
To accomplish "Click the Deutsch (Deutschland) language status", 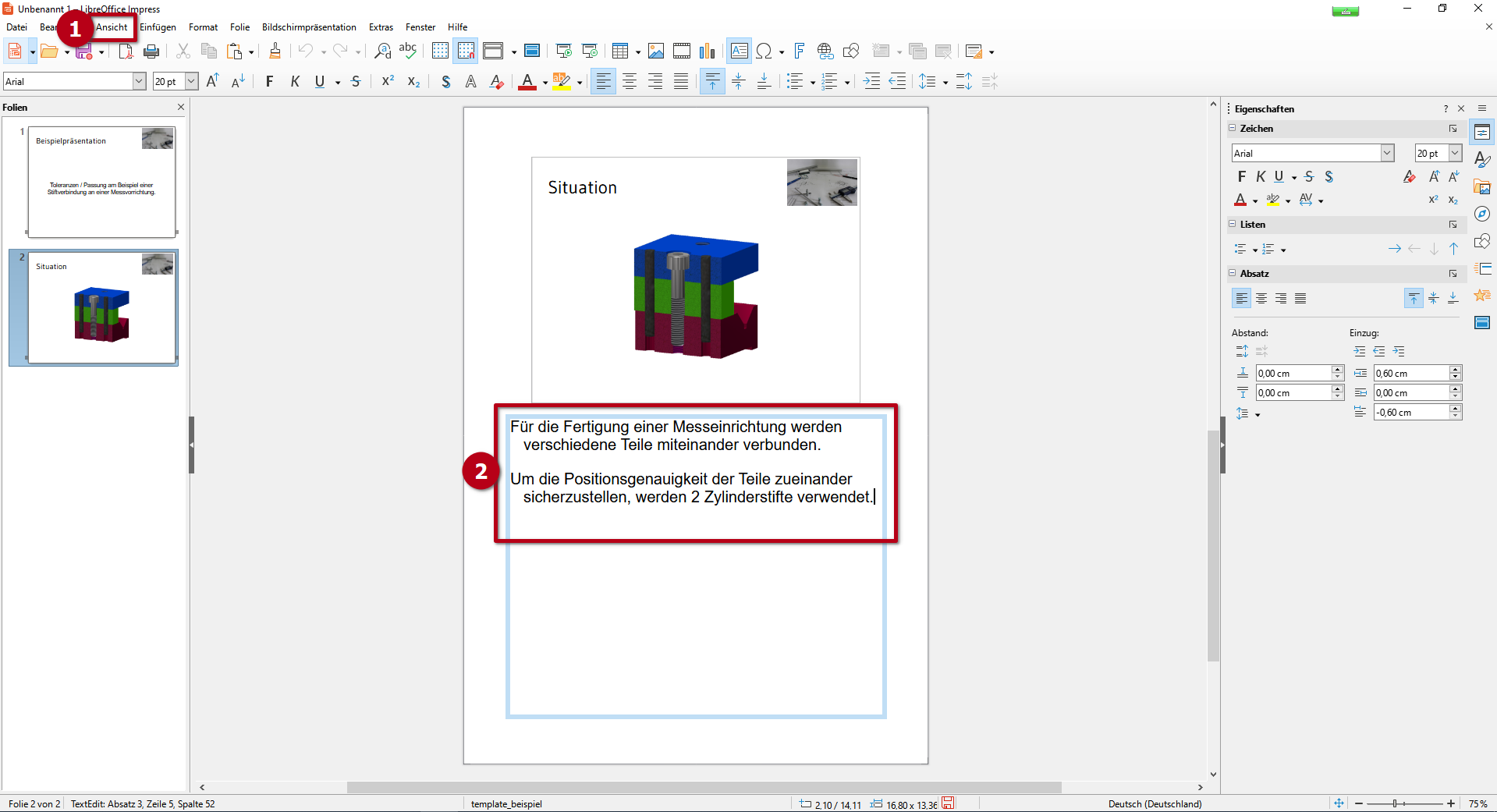I will coord(1155,804).
